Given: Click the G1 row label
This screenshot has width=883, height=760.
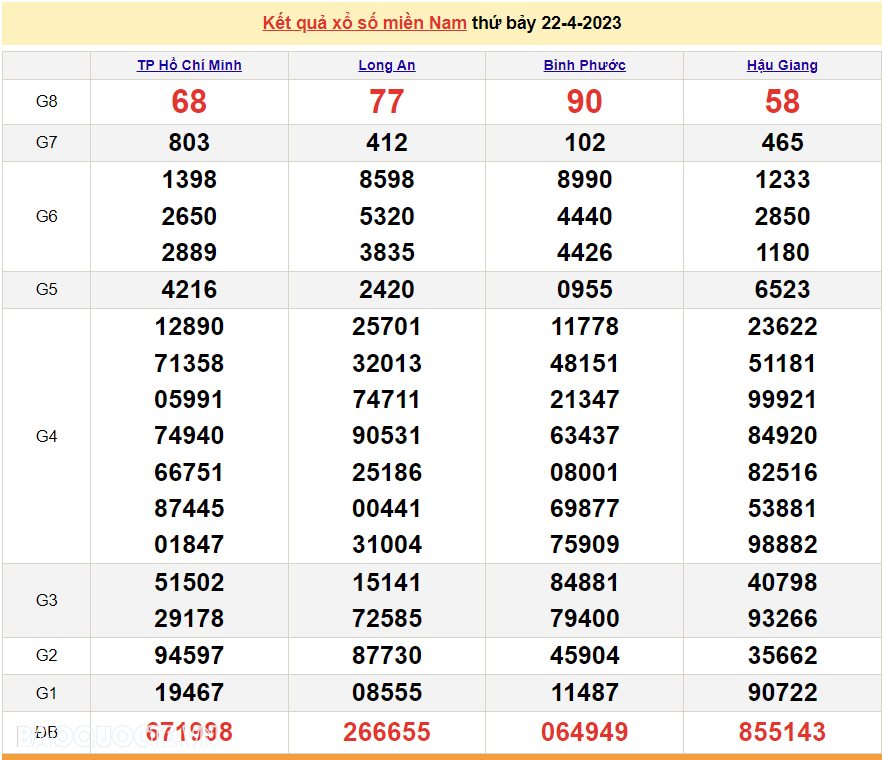Looking at the screenshot, I should 47,692.
